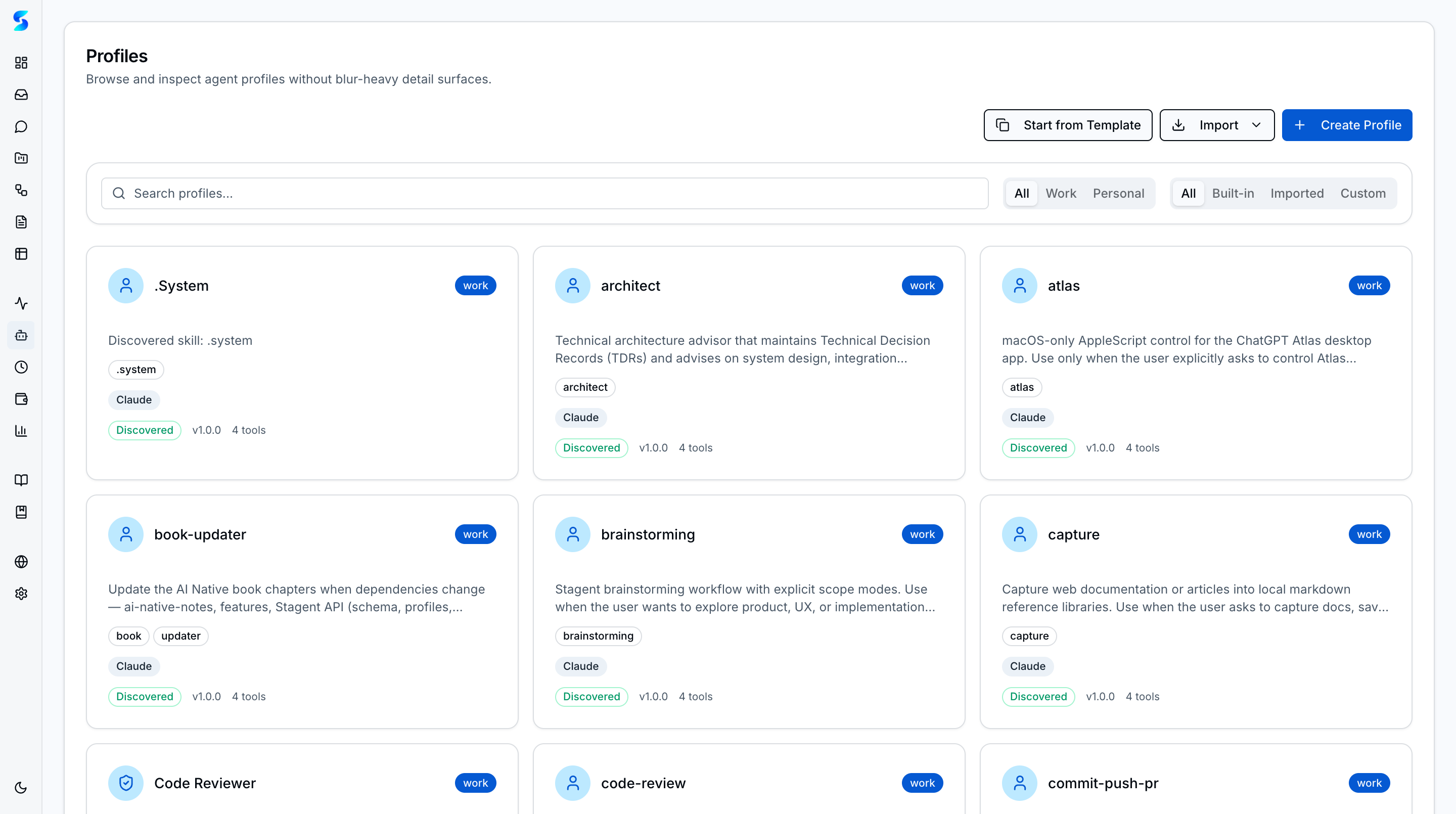Click the activity pulse monitor icon
1456x814 pixels.
click(x=21, y=303)
